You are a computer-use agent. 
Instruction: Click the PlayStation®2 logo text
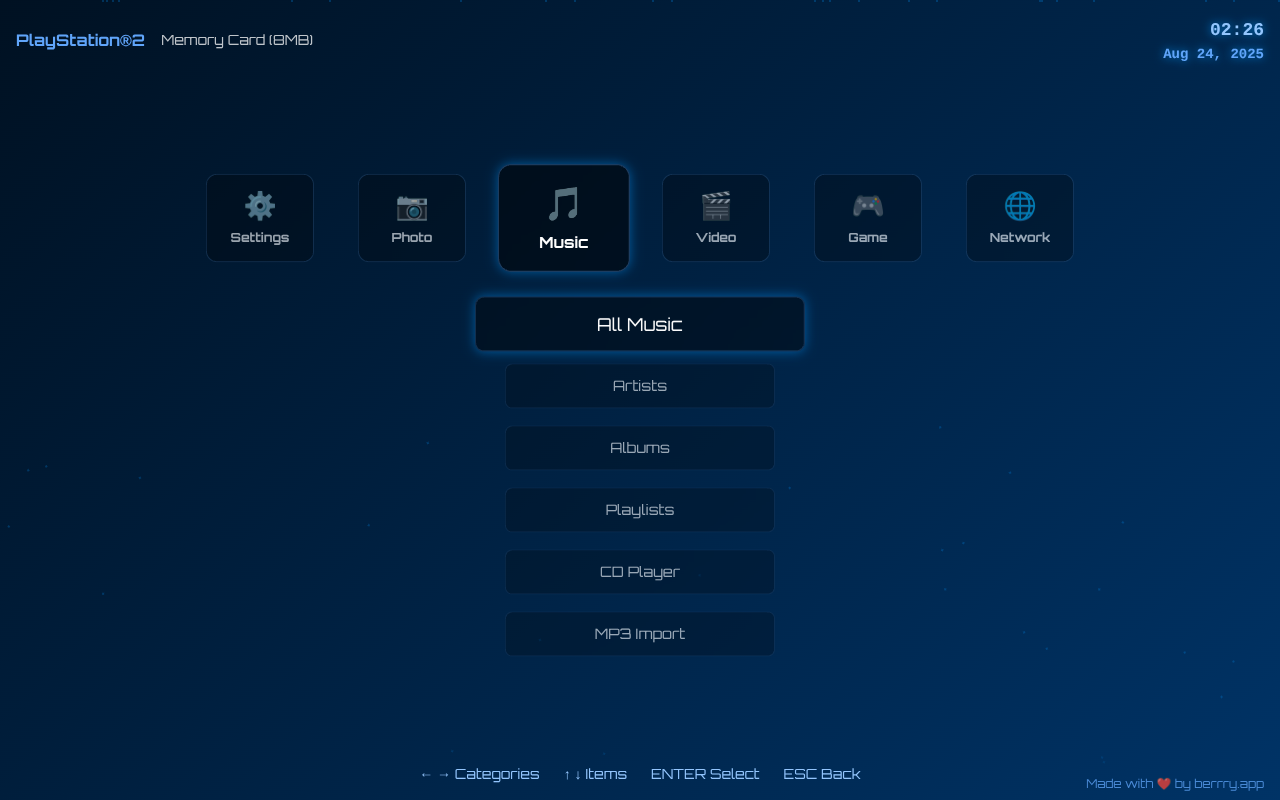79,39
